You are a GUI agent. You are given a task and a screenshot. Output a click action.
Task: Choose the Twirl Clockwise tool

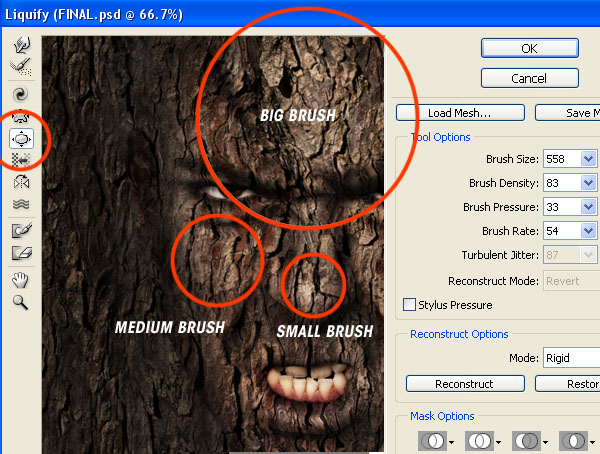click(x=19, y=95)
